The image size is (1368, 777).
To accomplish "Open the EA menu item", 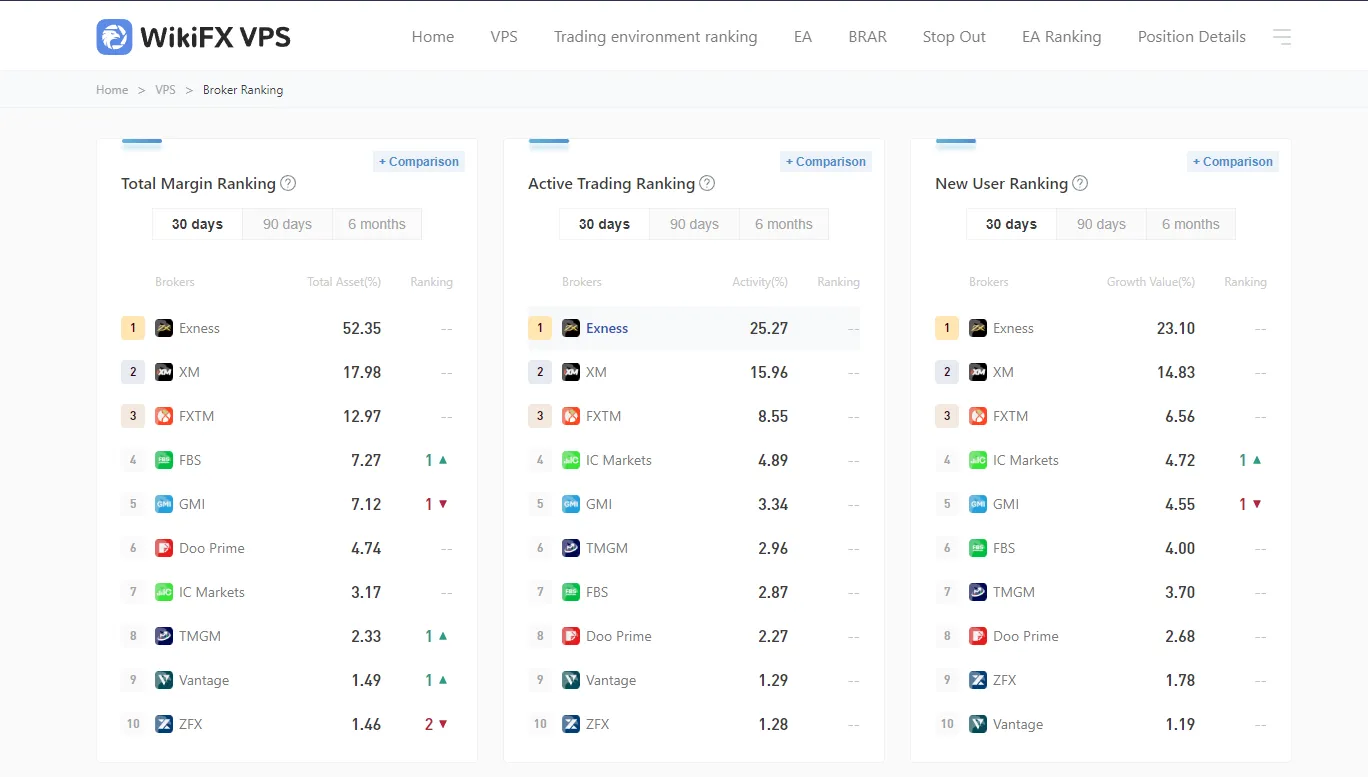I will tap(803, 37).
